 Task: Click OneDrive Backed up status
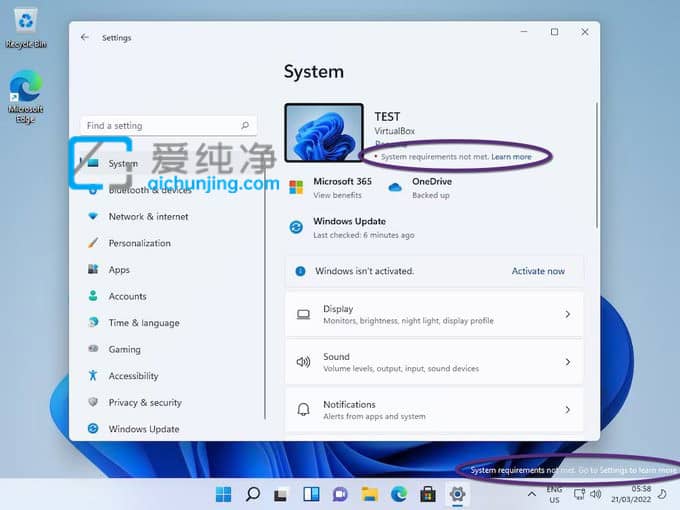[431, 195]
